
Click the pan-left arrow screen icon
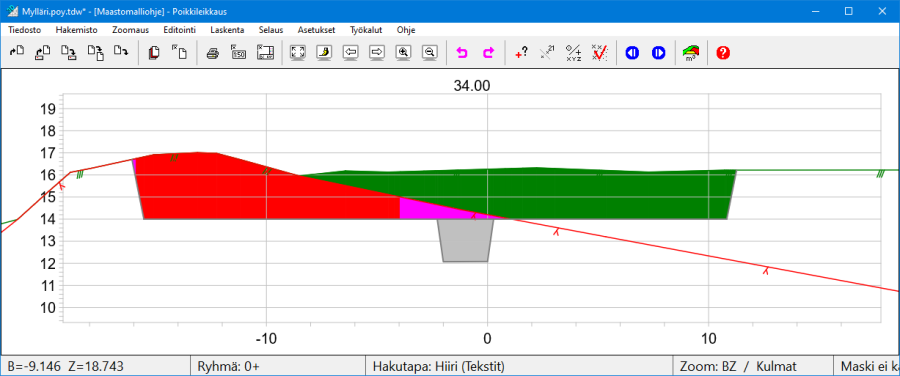click(351, 53)
